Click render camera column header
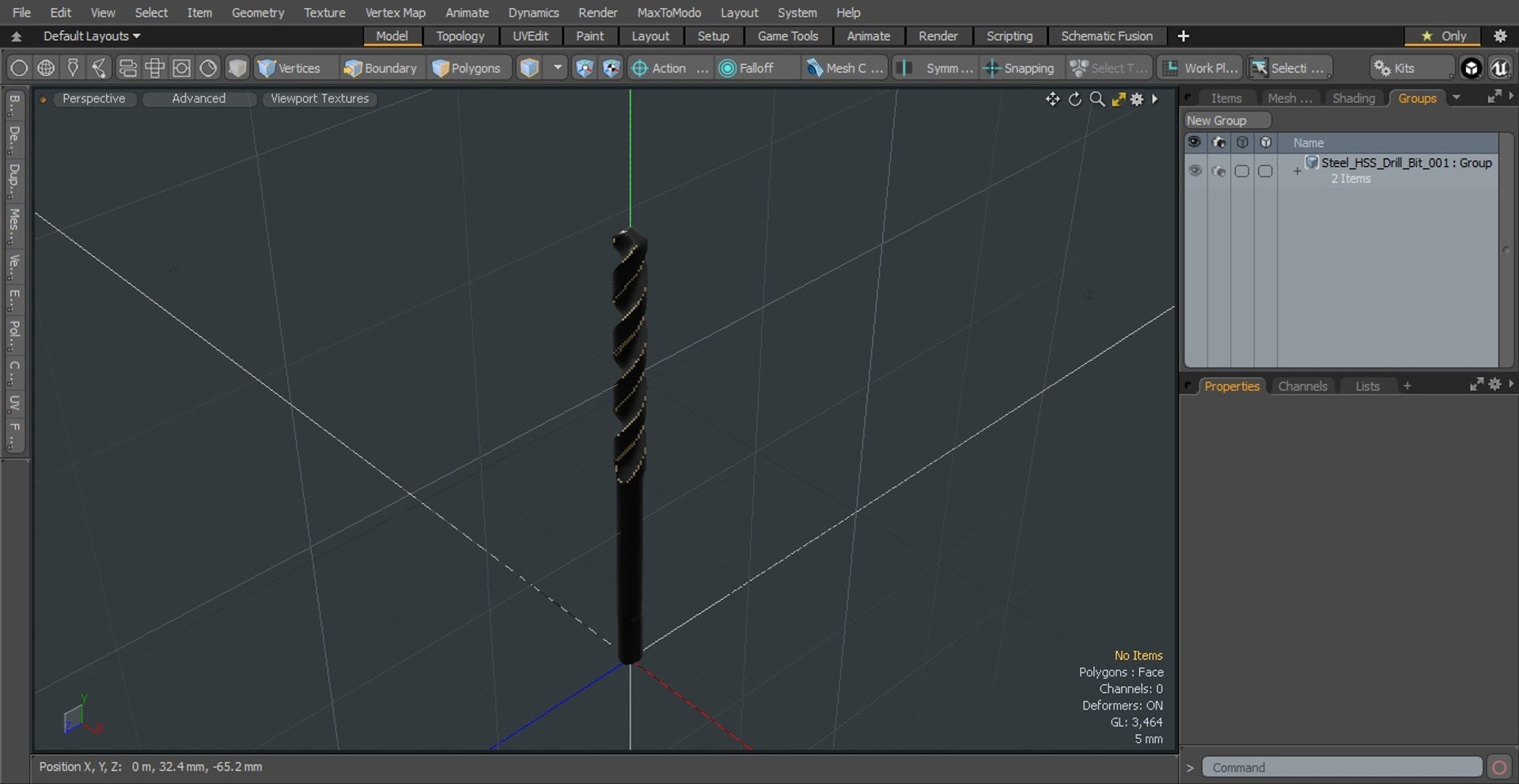The height and width of the screenshot is (784, 1519). point(1218,142)
